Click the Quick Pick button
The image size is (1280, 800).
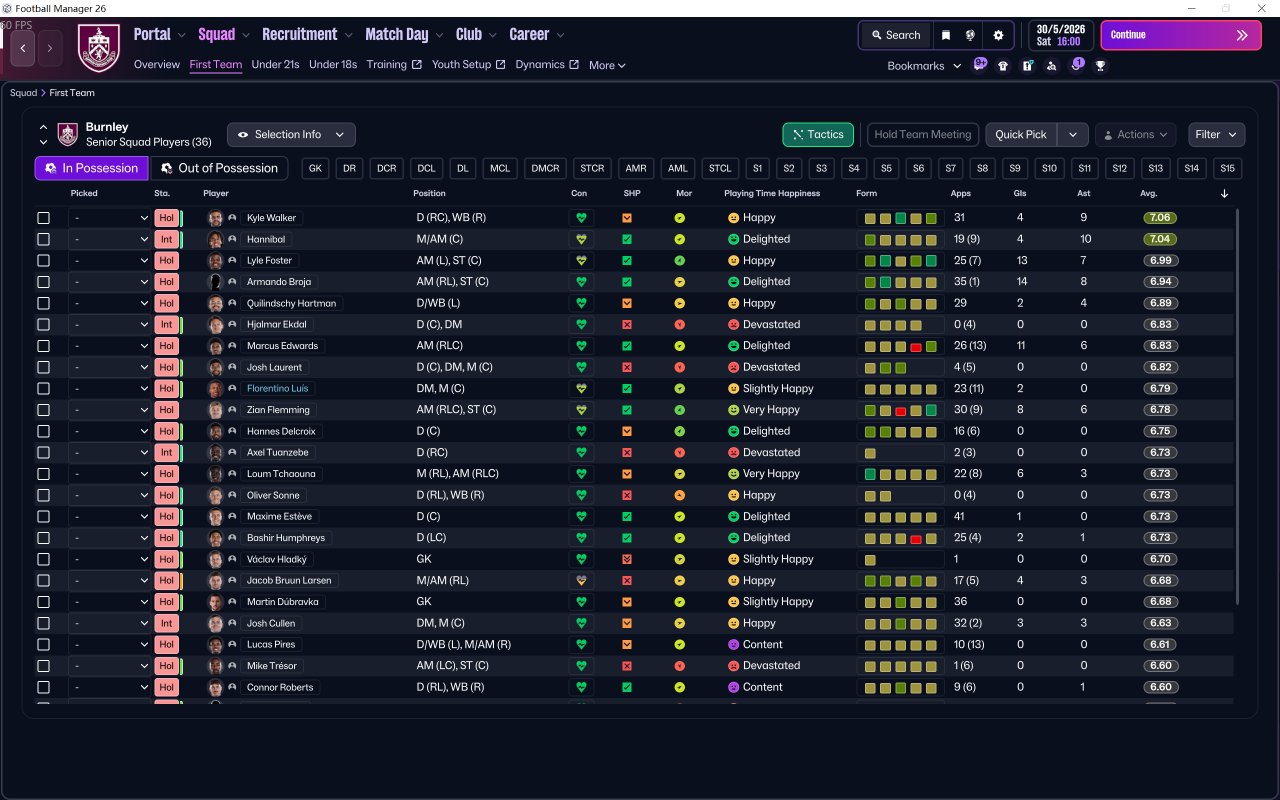[x=1021, y=134]
